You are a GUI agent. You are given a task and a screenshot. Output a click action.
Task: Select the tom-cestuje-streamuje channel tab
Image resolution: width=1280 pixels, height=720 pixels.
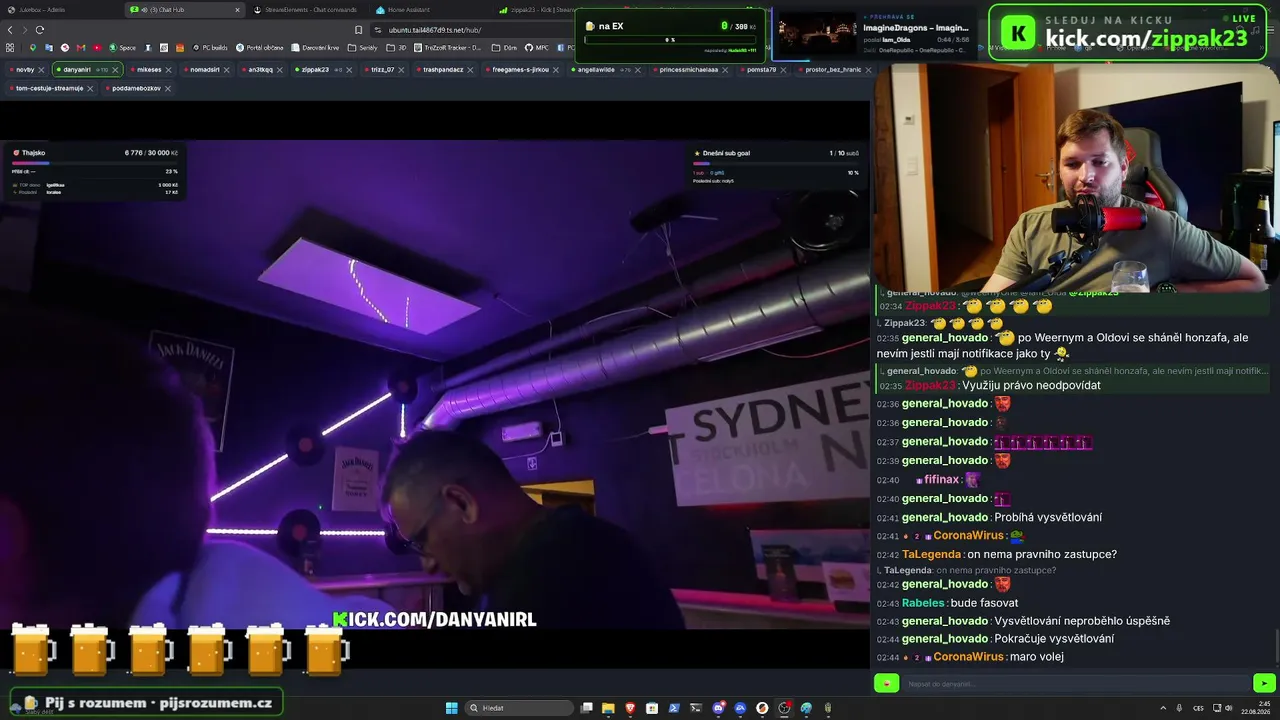(50, 88)
